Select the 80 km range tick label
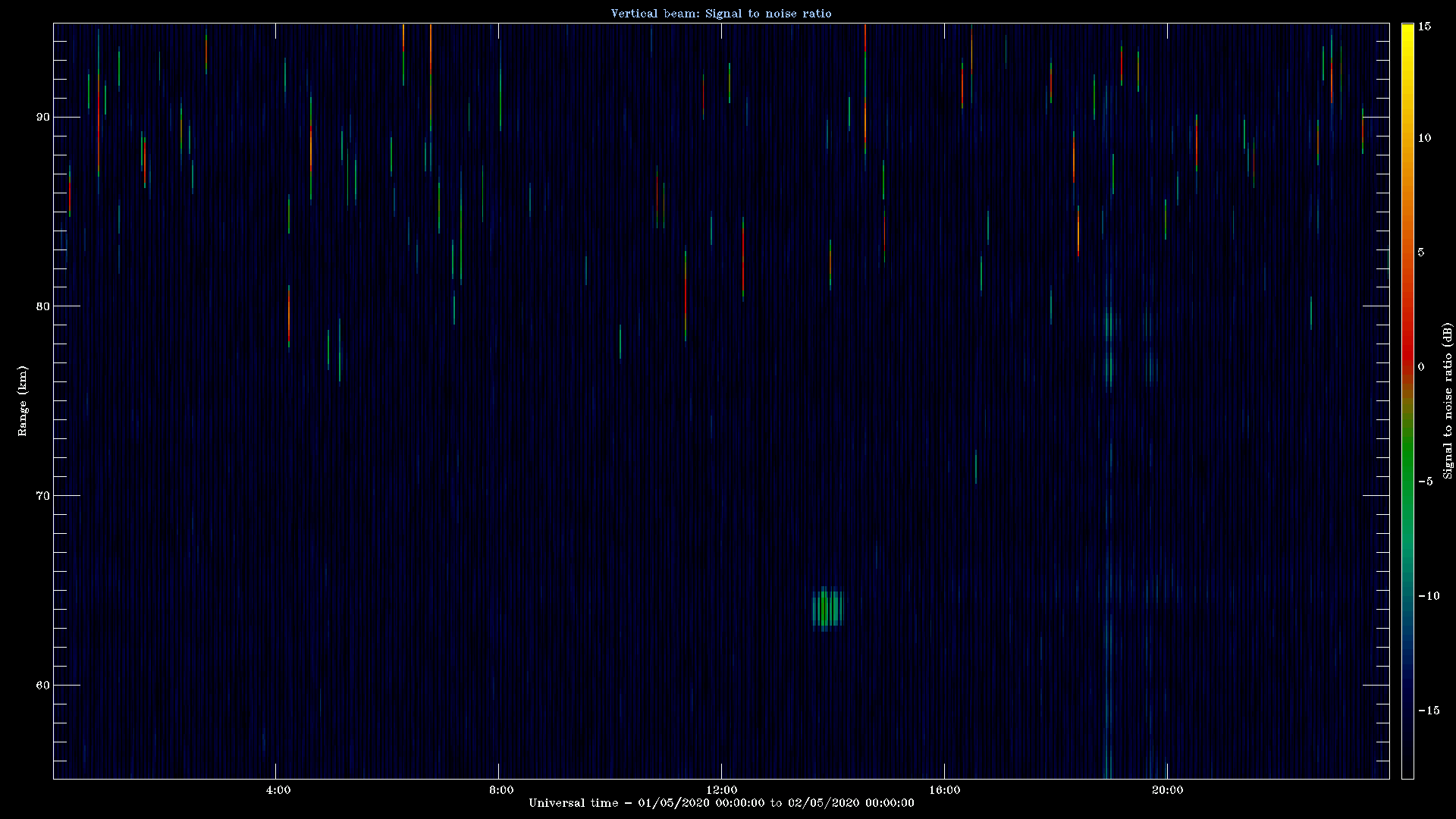1456x819 pixels. [x=42, y=306]
